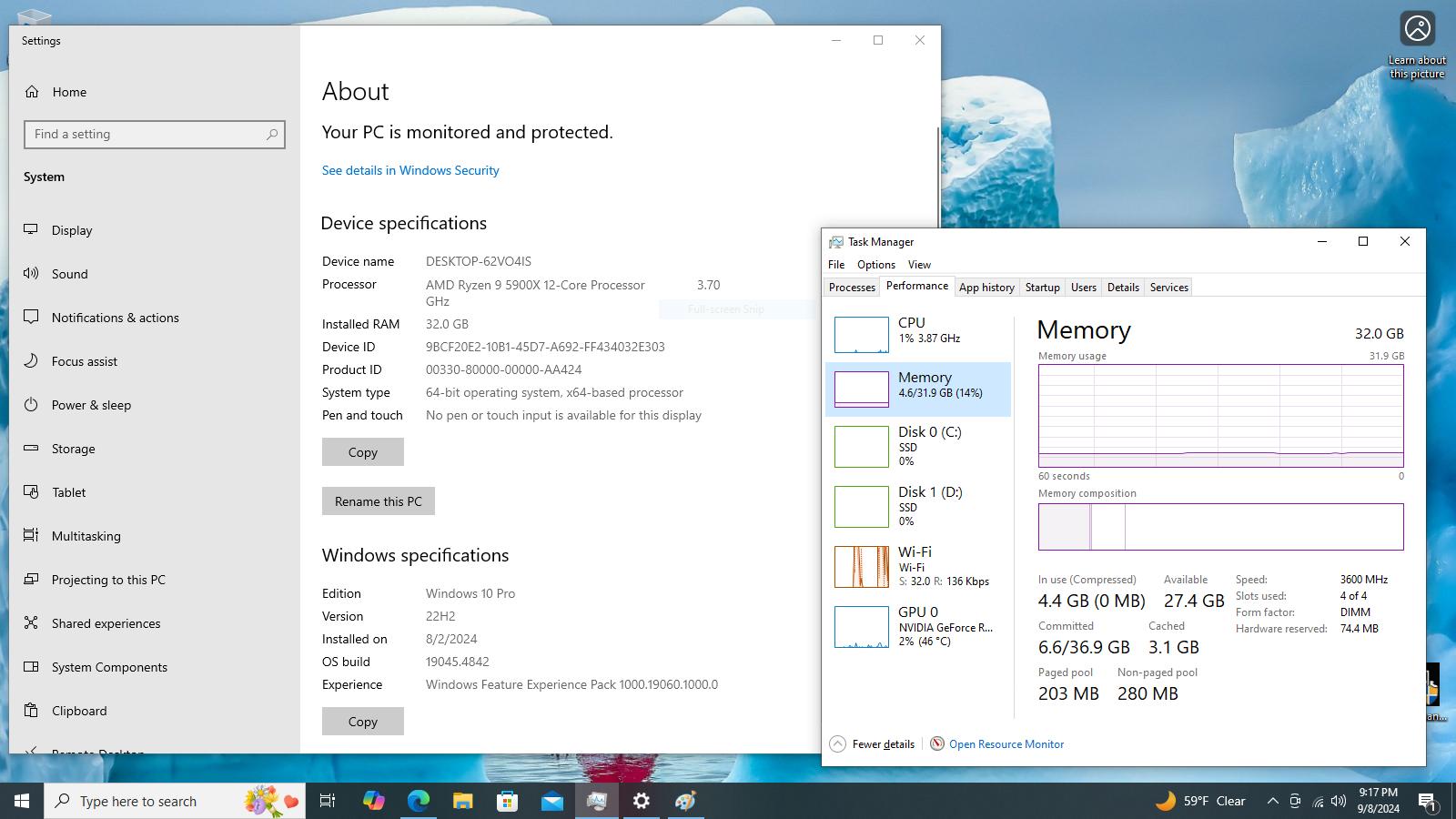The width and height of the screenshot is (1456, 819).
Task: Select Wi-Fi in Task Manager performance list
Action: 918,566
